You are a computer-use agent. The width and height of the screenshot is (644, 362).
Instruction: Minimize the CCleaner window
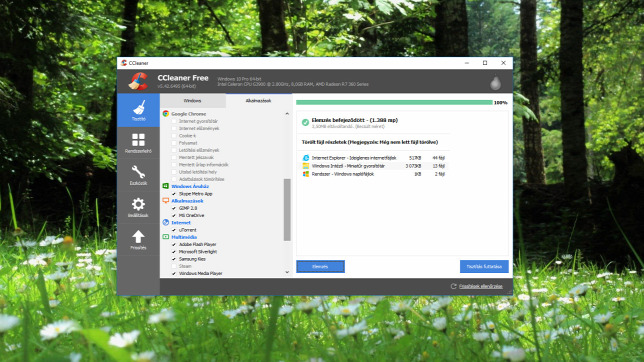pyautogui.click(x=467, y=63)
